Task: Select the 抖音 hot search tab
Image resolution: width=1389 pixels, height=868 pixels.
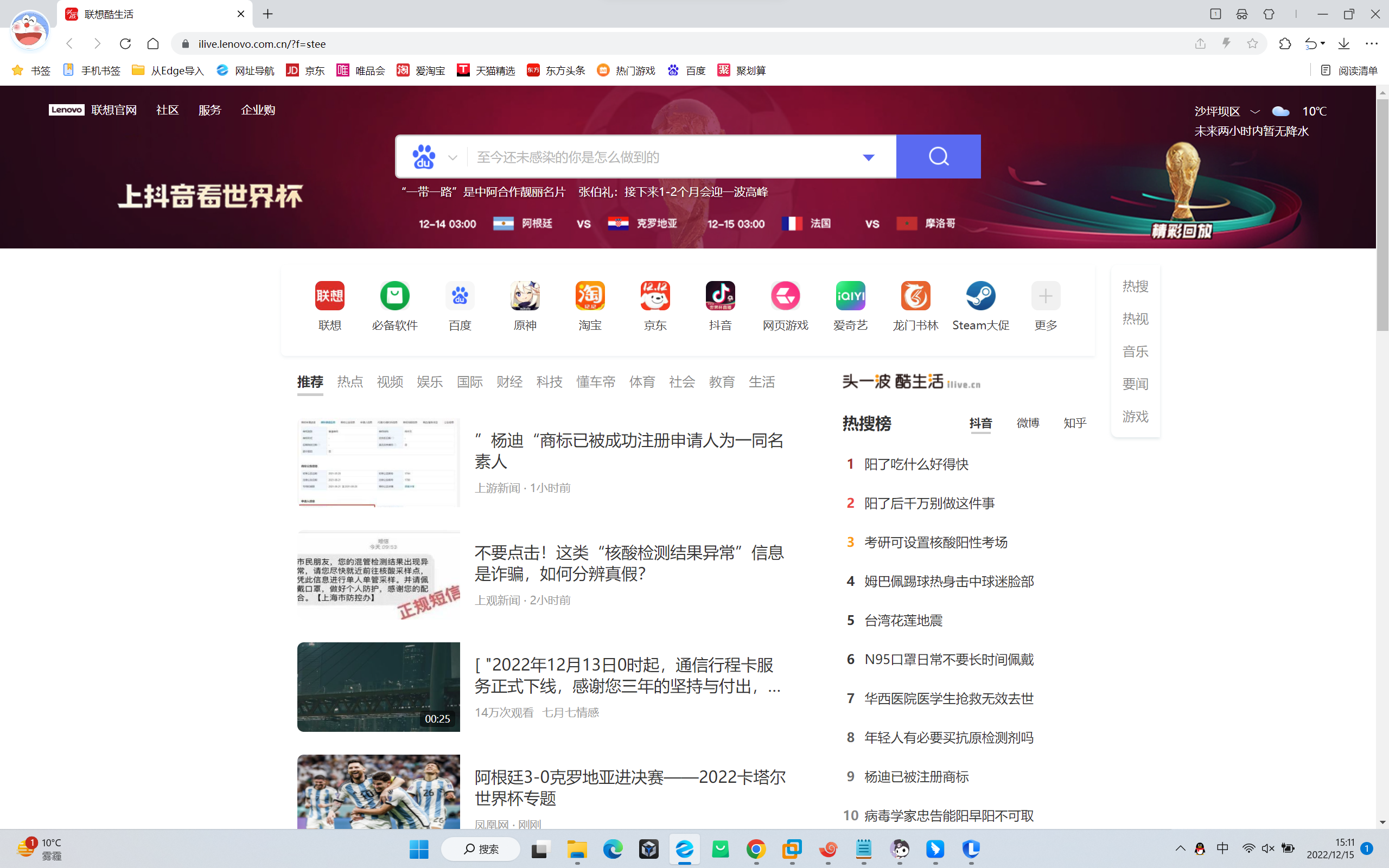Action: (x=980, y=423)
